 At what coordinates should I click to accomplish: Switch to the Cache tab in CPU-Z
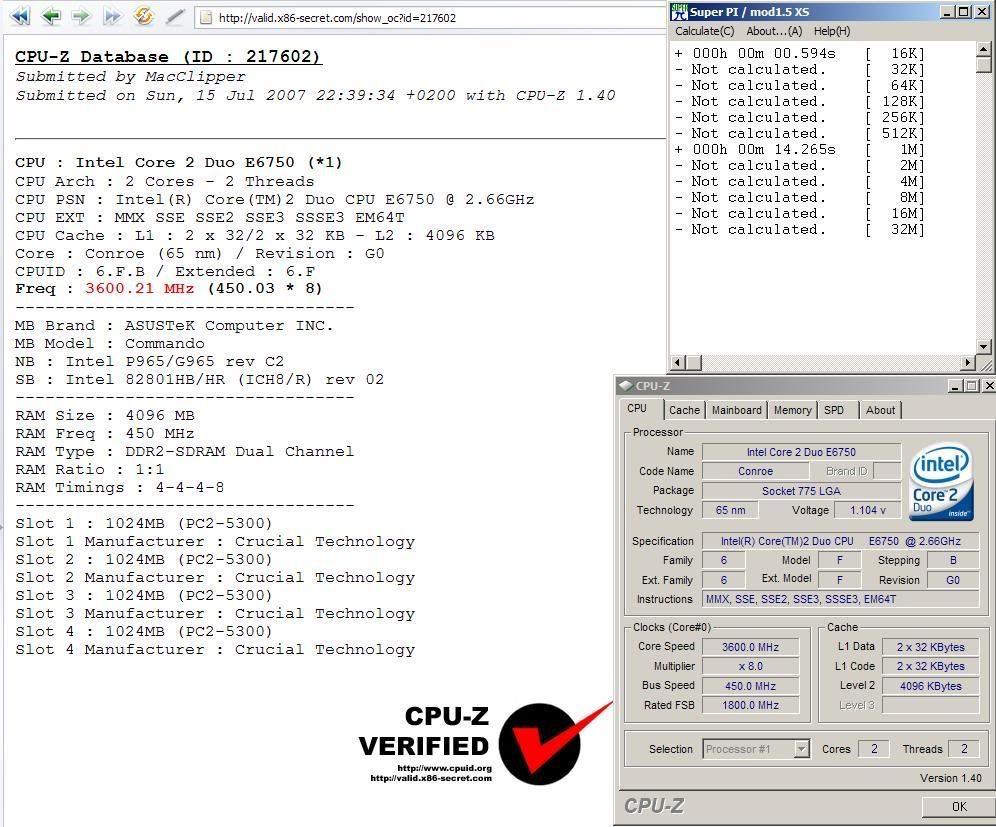coord(684,410)
